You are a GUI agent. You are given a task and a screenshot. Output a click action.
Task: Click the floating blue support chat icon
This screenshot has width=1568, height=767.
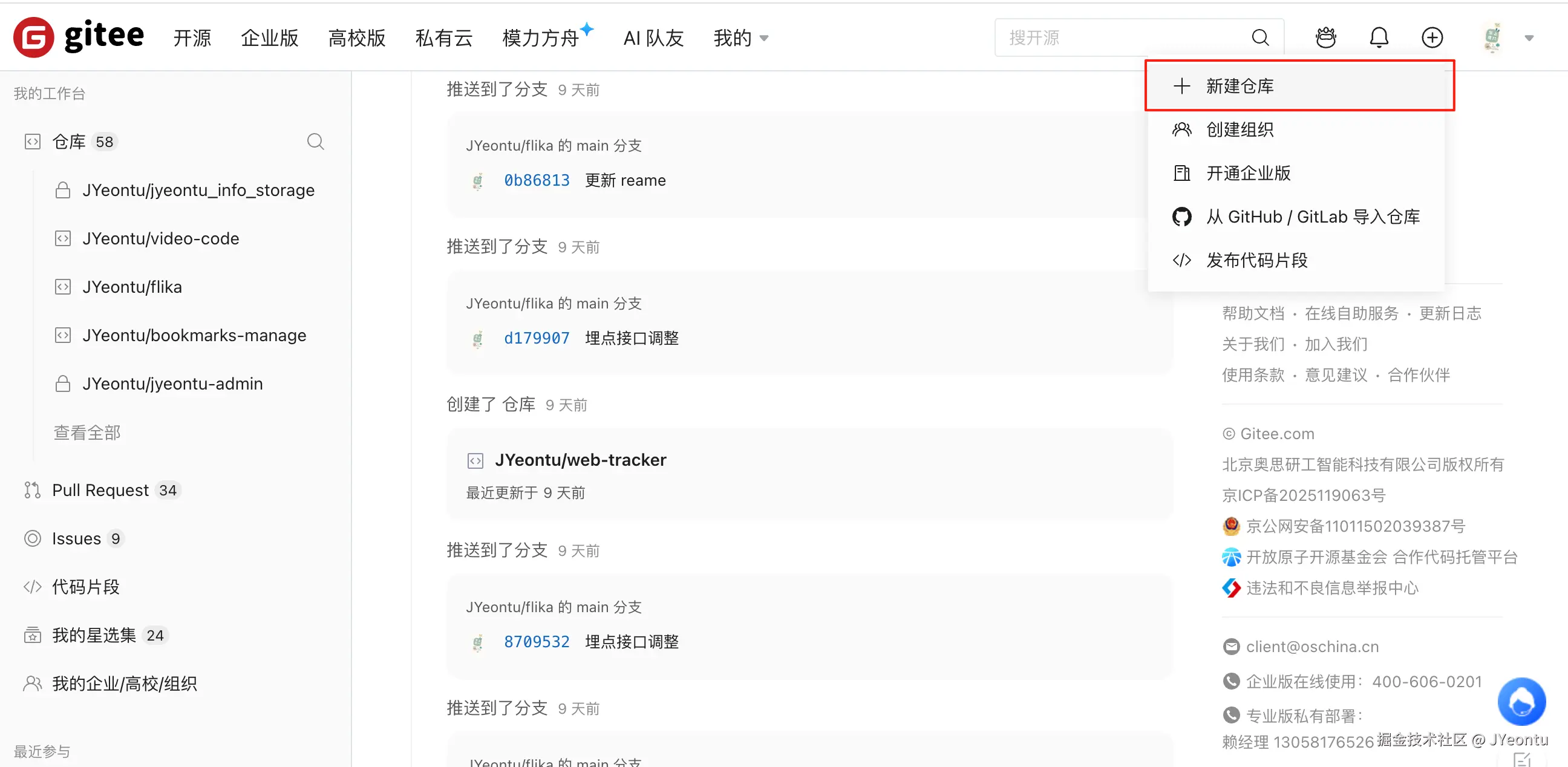click(1521, 702)
